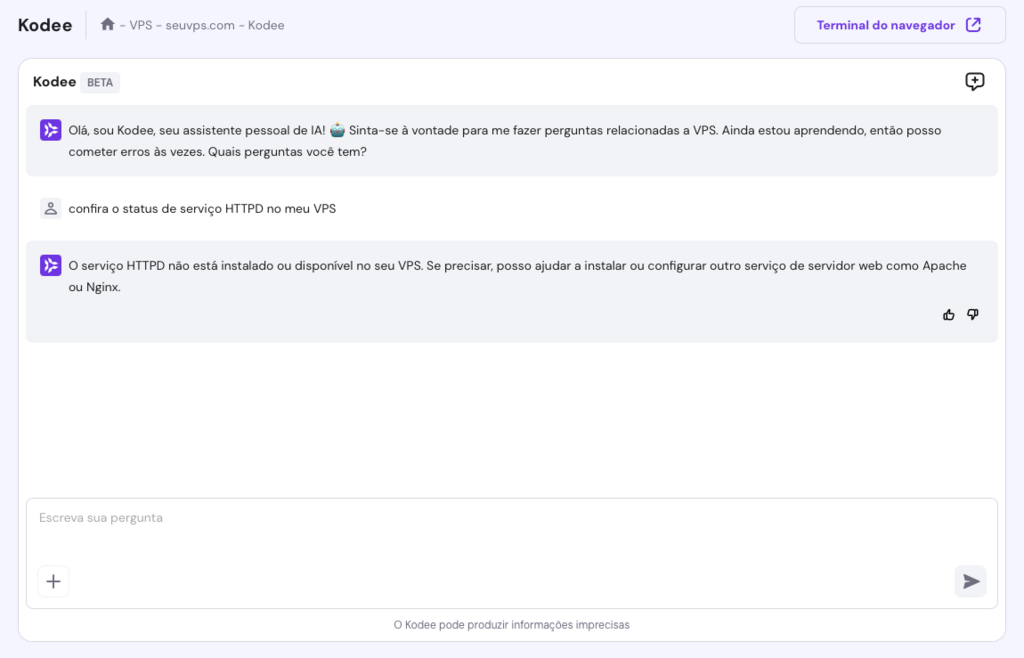The width and height of the screenshot is (1024, 658).
Task: Click the Kodee bot avatar beside the greeting
Action: (x=50, y=129)
